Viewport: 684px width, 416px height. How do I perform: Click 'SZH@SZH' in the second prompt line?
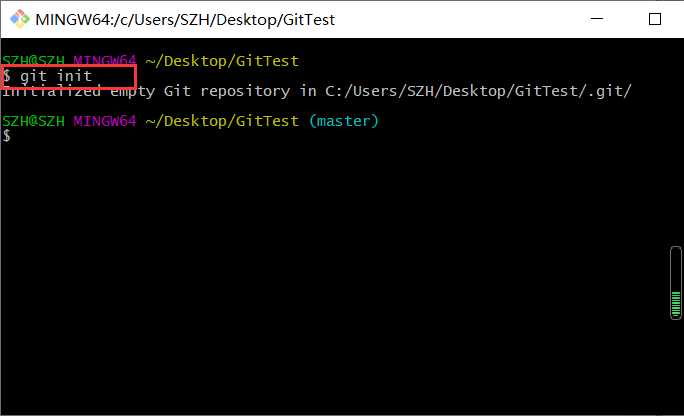click(x=33, y=121)
